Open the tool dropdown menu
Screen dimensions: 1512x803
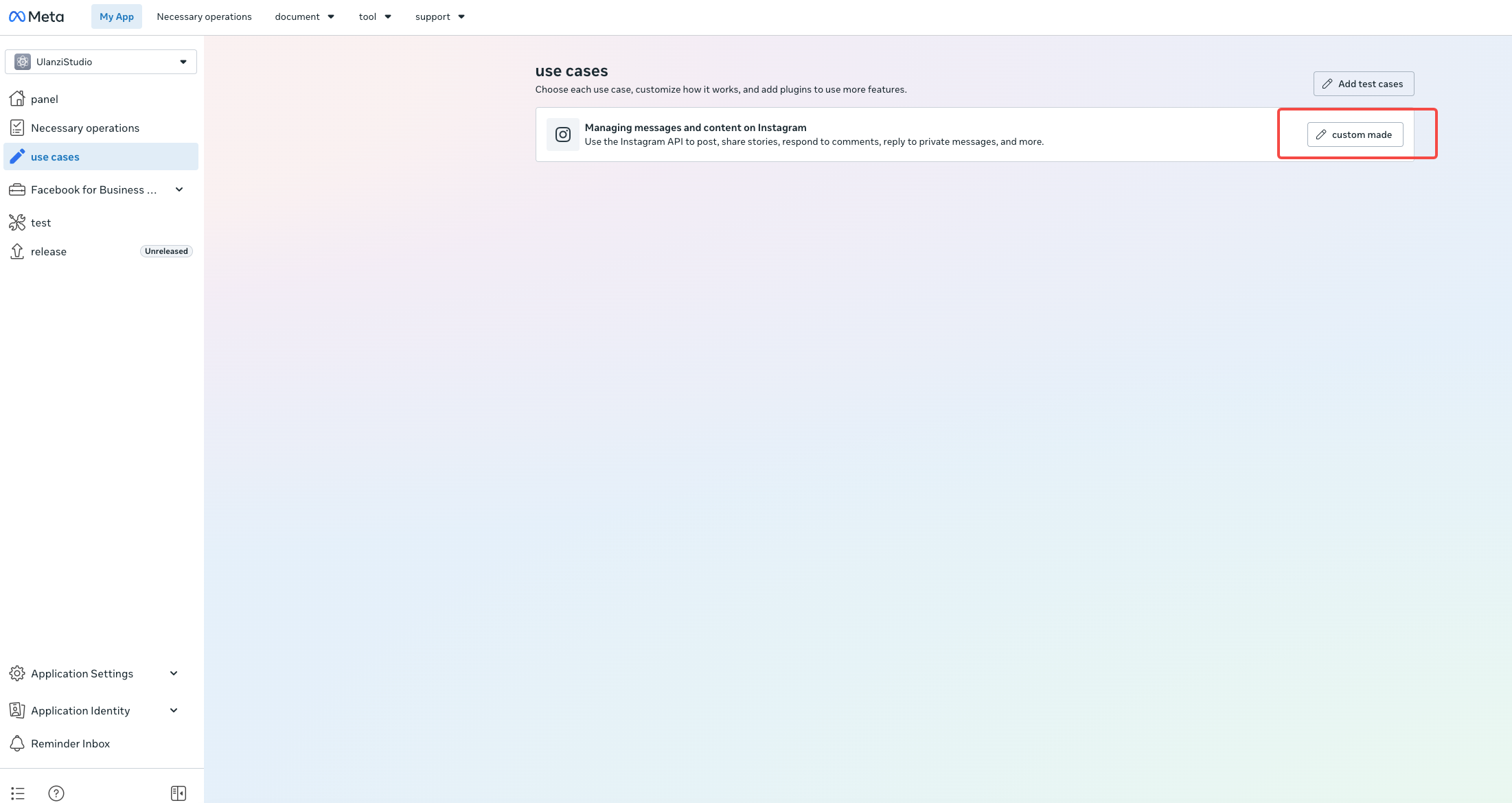[375, 16]
